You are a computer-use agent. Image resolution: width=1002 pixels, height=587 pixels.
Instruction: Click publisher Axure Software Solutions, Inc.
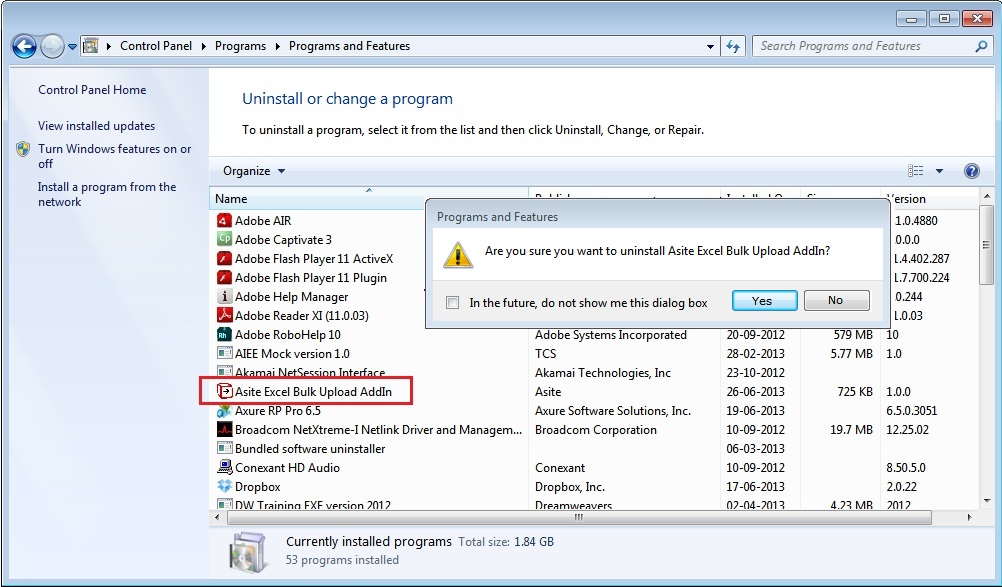(x=613, y=411)
